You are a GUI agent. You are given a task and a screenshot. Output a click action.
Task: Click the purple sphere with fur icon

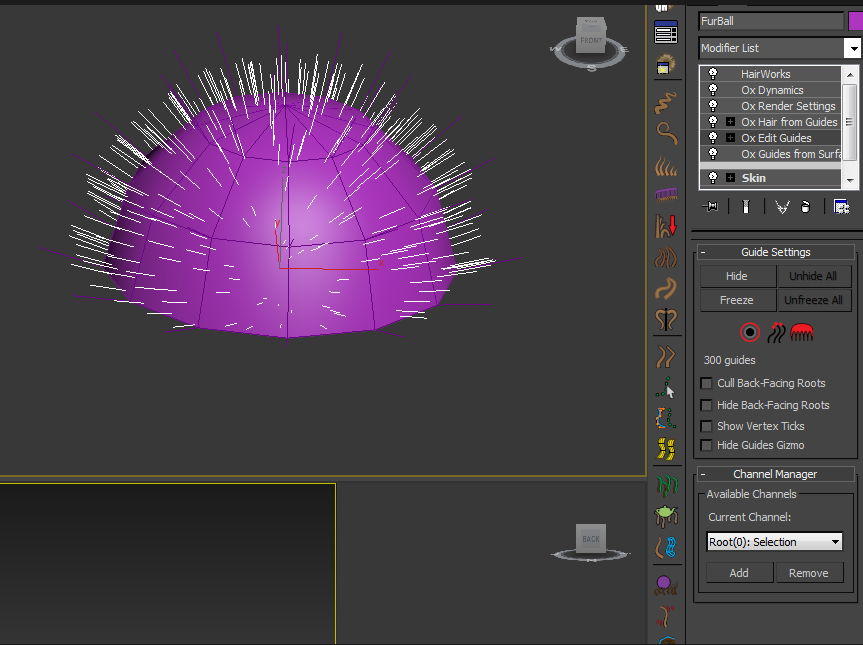point(666,583)
